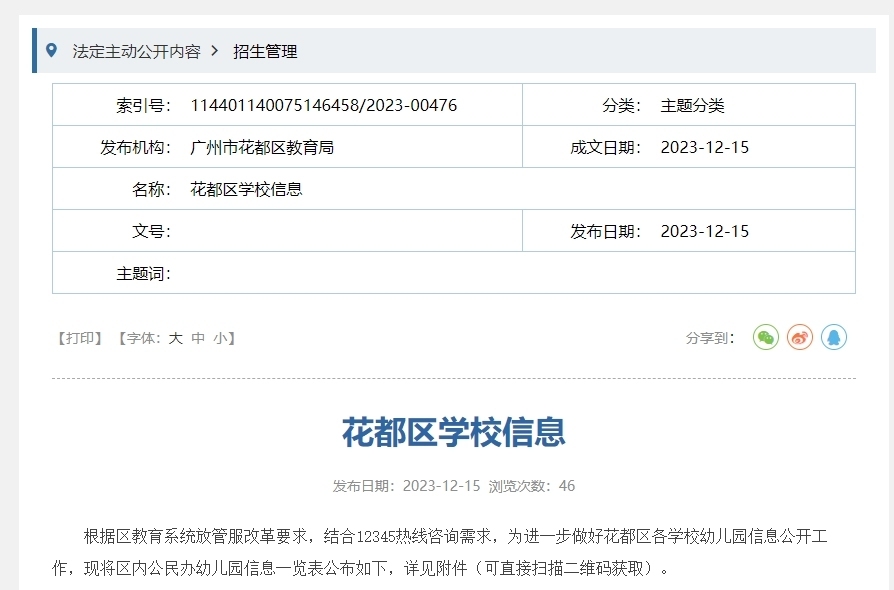Screen dimensions: 894x590
Task: Click the publisher 广州市花都区教育局 cell
Action: [x=262, y=147]
